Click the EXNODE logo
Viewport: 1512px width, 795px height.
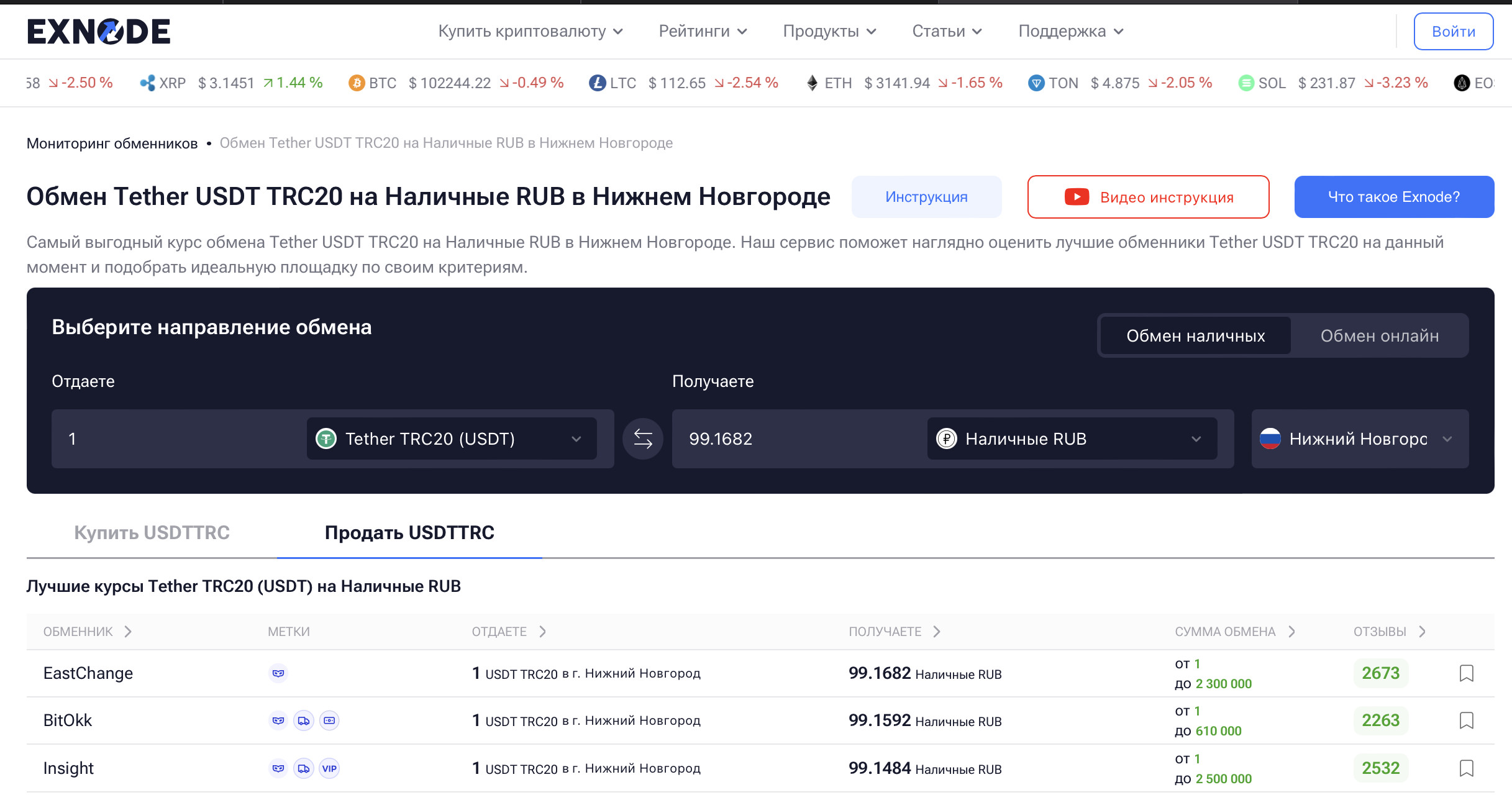(99, 31)
